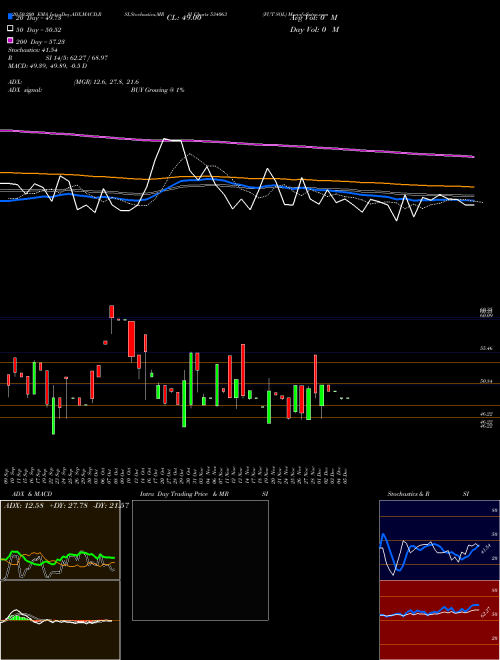The image size is (500, 660).
Task: Select the '50 Day - 50.52' legend label
Action: click(x=39, y=30)
